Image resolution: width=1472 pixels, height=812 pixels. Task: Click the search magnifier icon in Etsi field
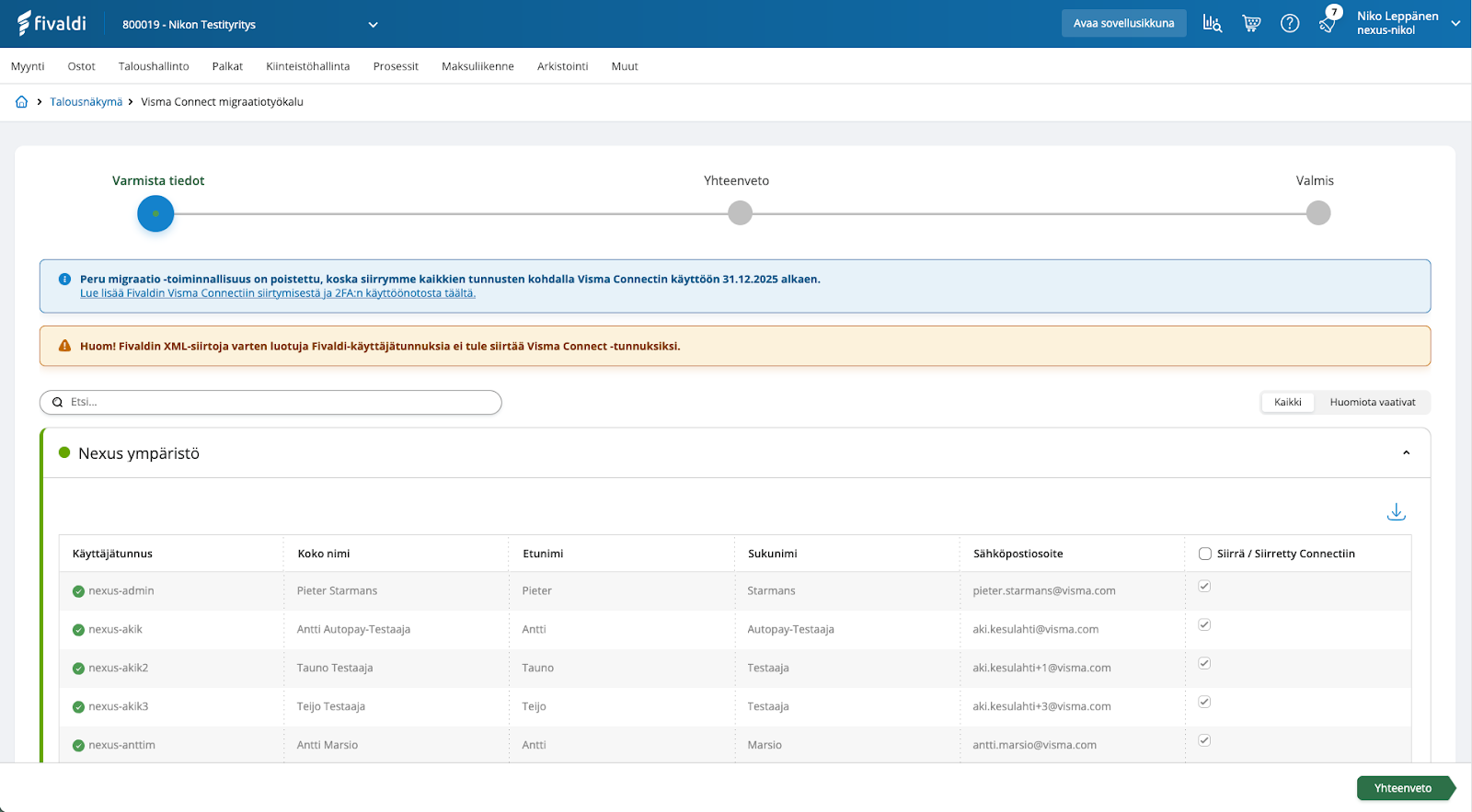(57, 402)
